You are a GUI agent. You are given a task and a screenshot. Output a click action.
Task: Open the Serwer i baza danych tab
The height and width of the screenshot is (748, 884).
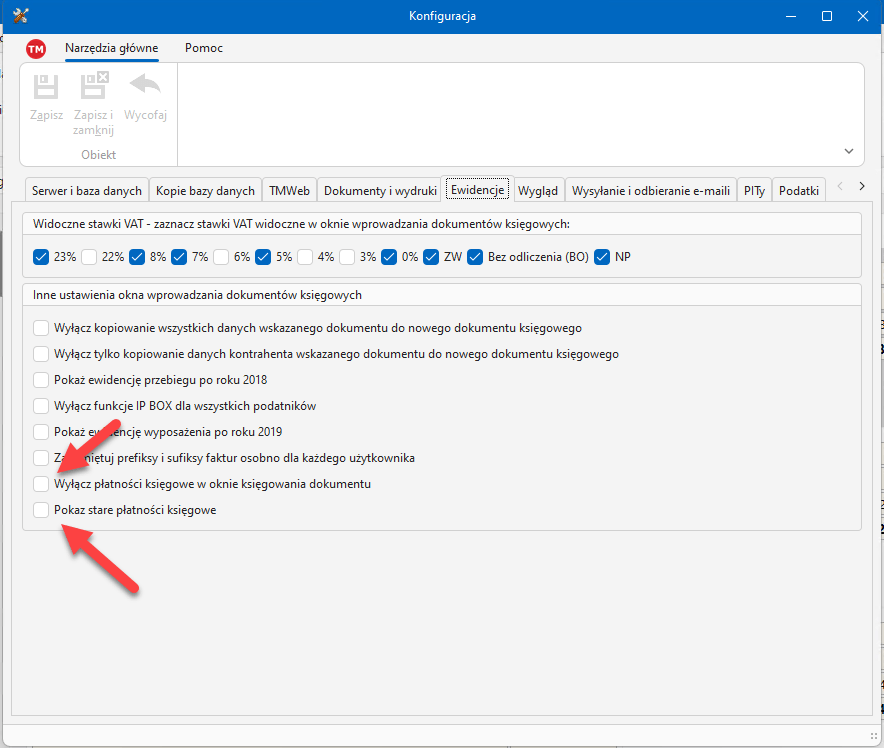coord(87,190)
